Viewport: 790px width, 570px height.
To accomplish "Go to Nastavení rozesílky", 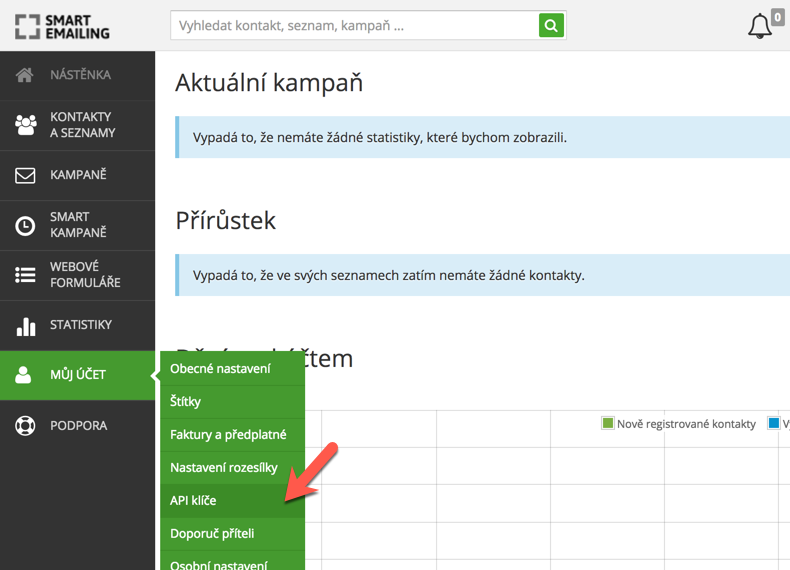I will [x=224, y=468].
